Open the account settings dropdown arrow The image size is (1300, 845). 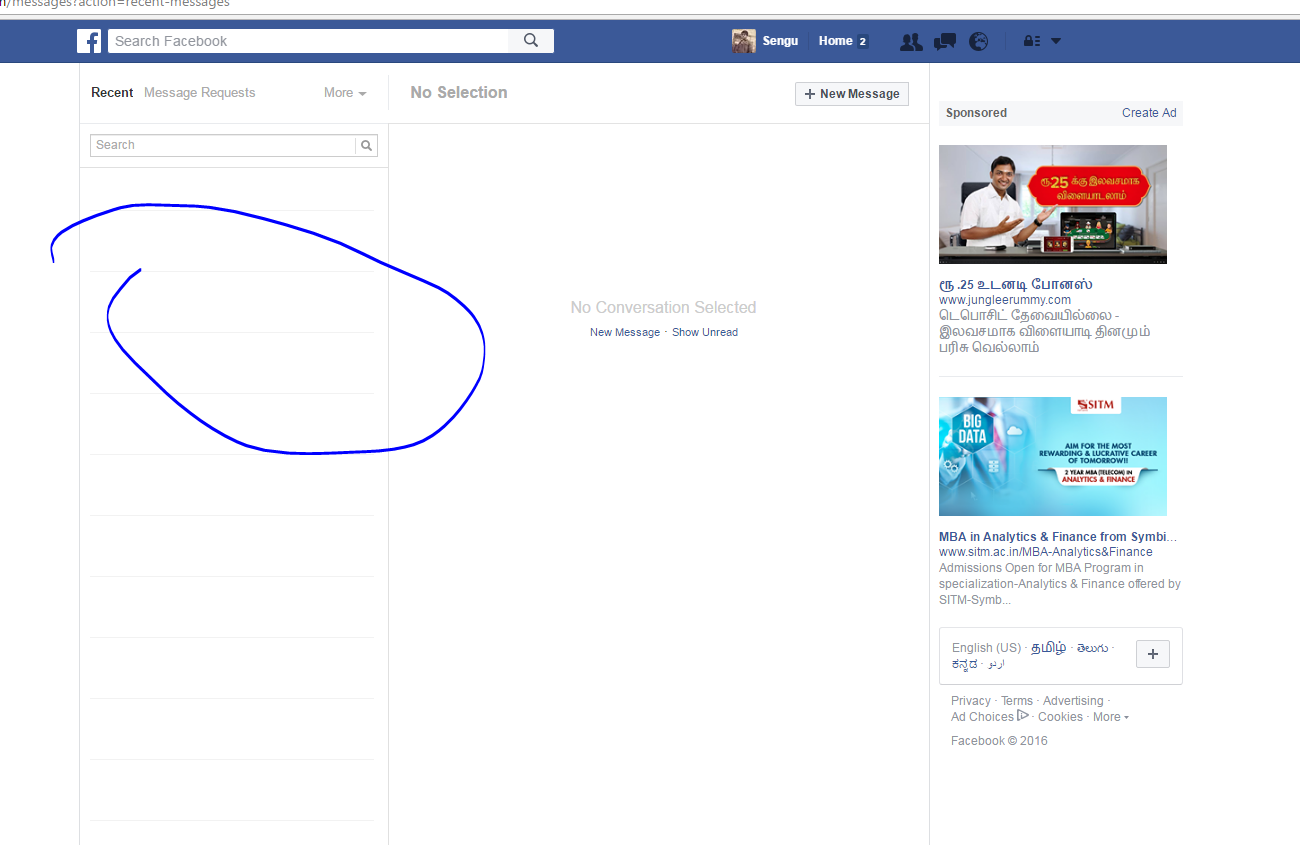[1055, 41]
